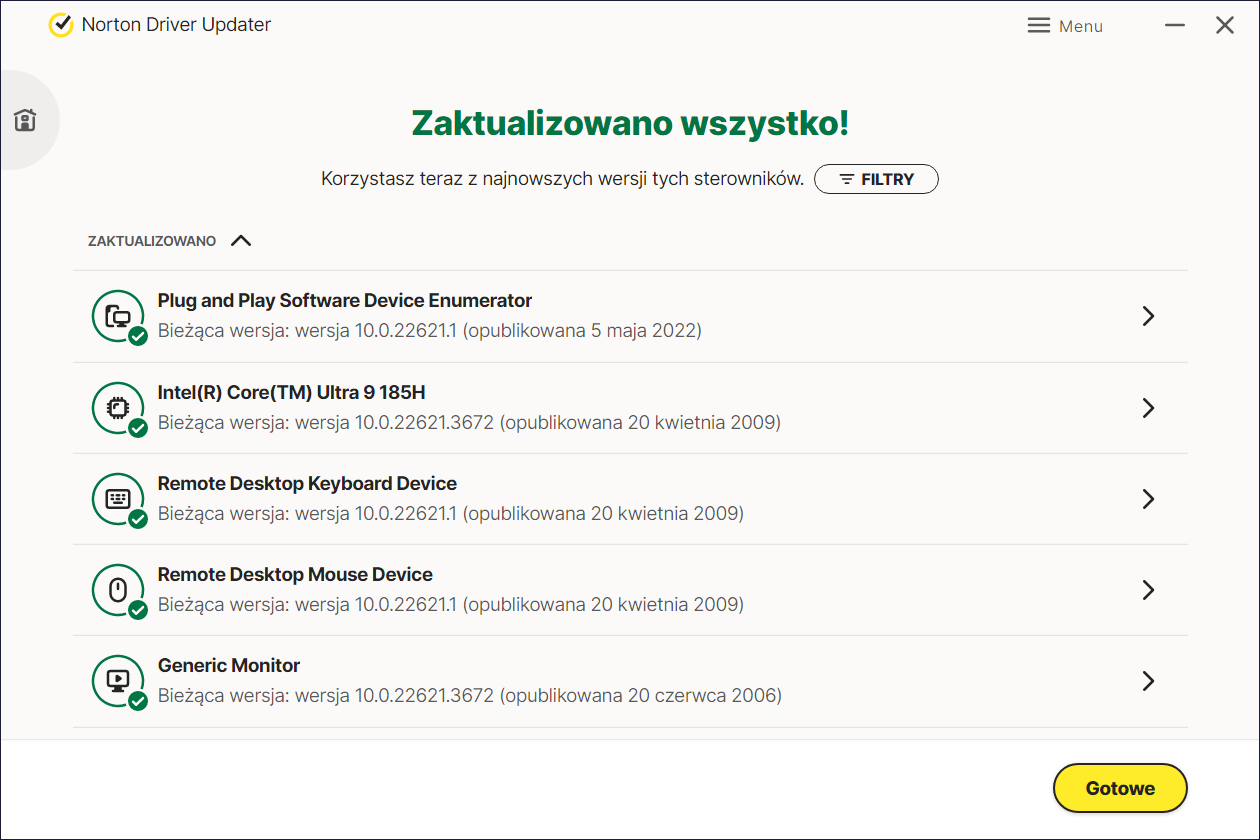Select the Intel(R) Core(TM) Ultra 9 185H title
This screenshot has width=1260, height=840.
292,393
